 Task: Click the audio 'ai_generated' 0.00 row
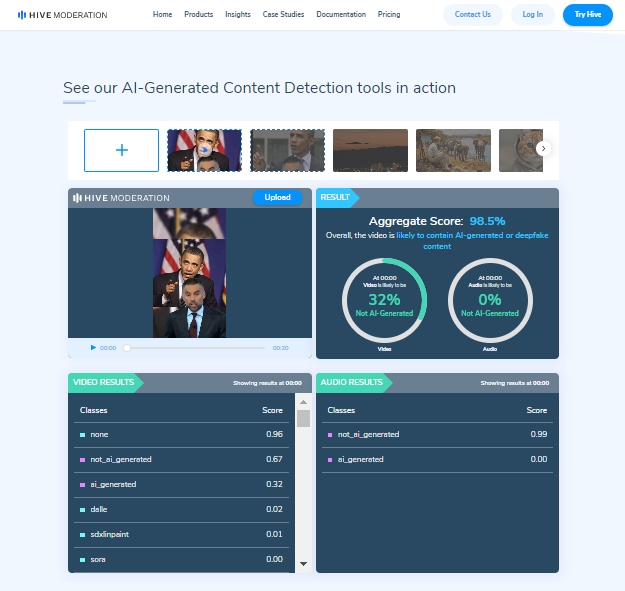(437, 459)
